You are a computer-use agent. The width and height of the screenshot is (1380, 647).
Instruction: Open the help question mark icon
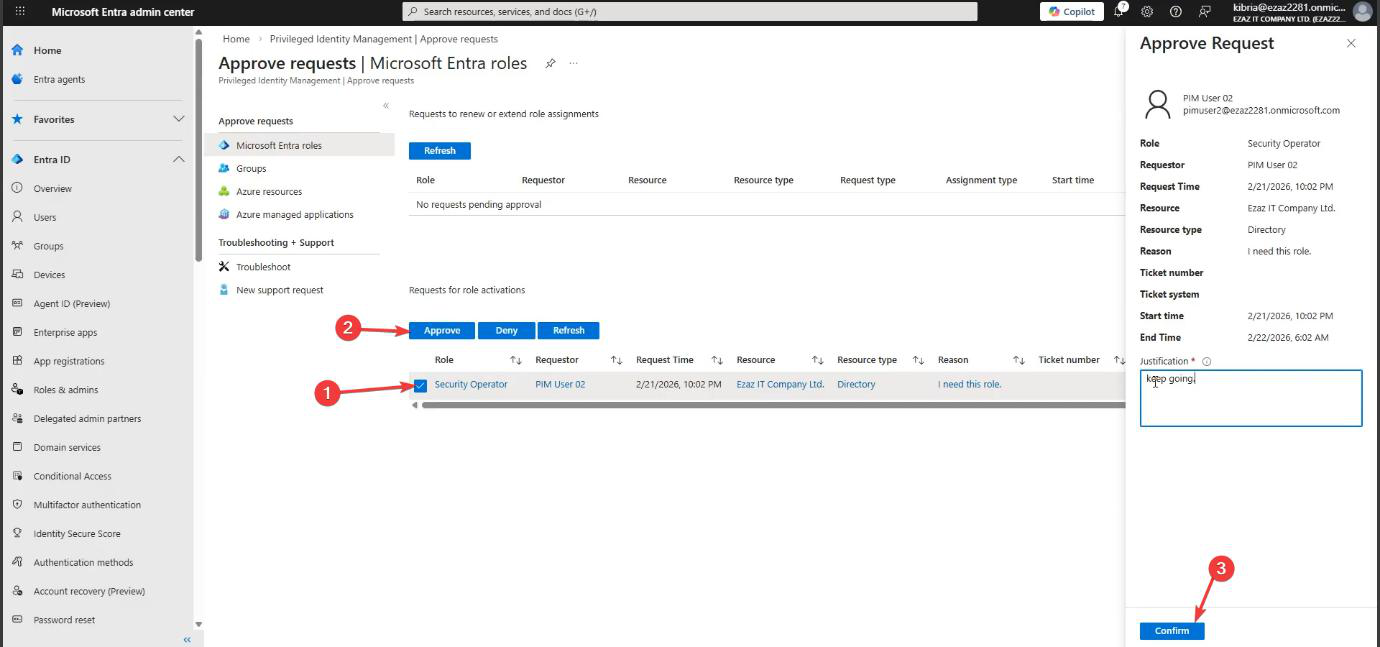click(1176, 12)
